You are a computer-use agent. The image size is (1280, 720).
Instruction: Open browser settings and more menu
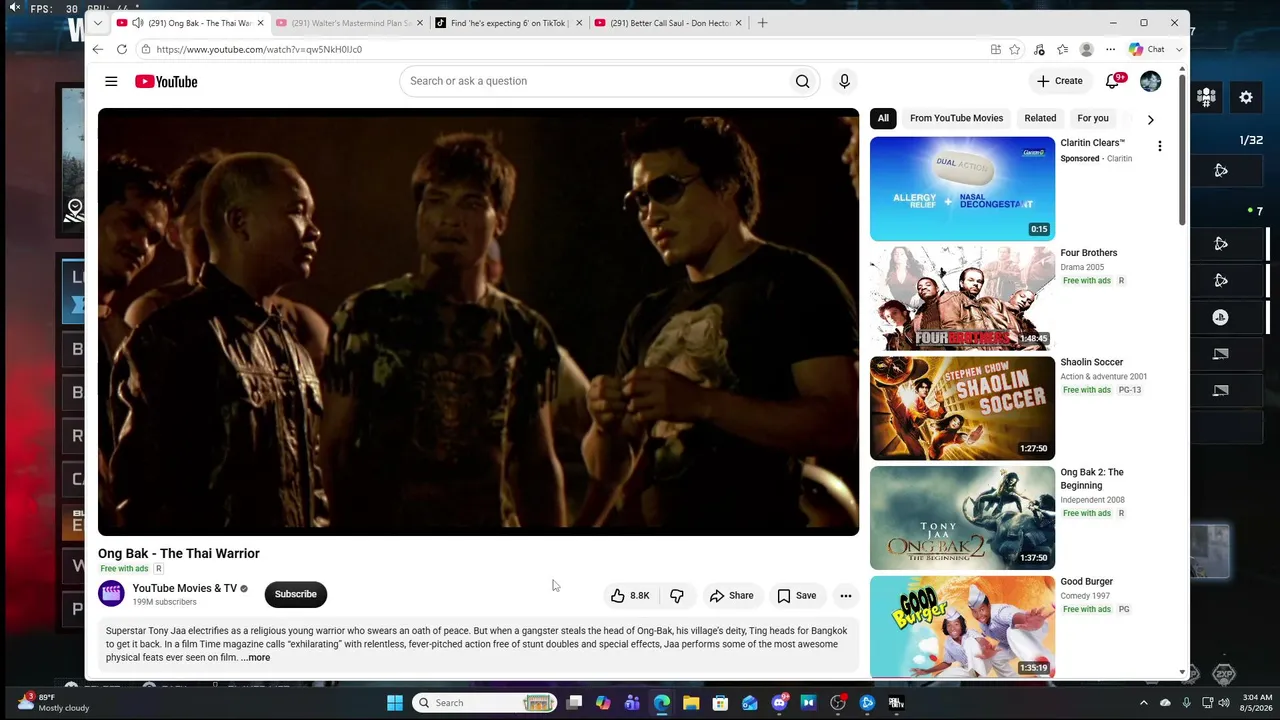point(1110,49)
